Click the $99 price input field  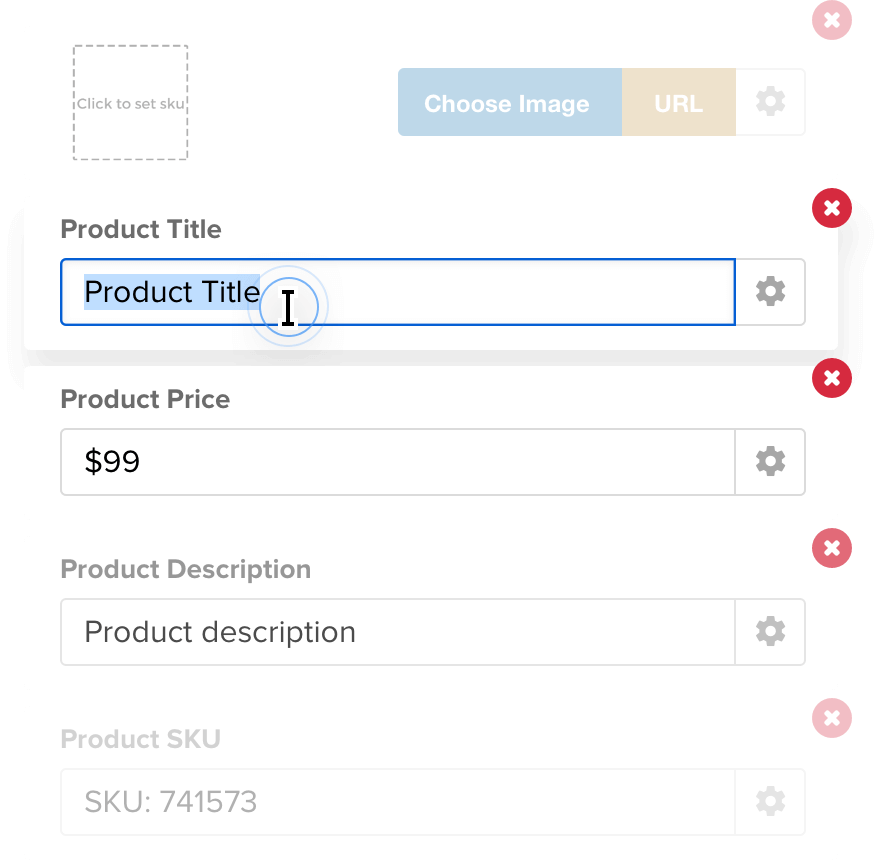[400, 462]
